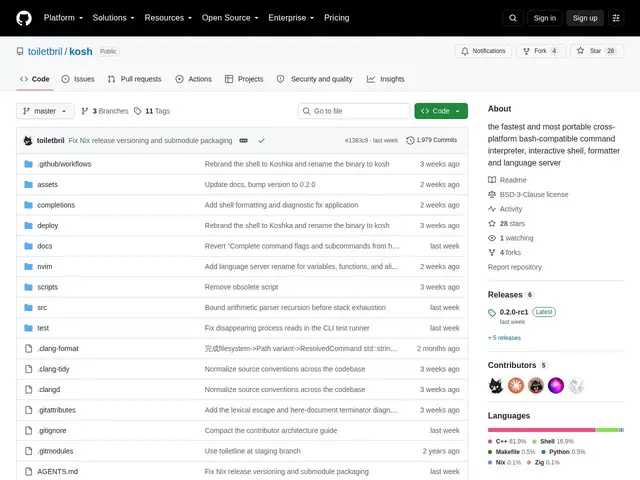Switch to the Issues tab
The height and width of the screenshot is (480, 640).
78,79
